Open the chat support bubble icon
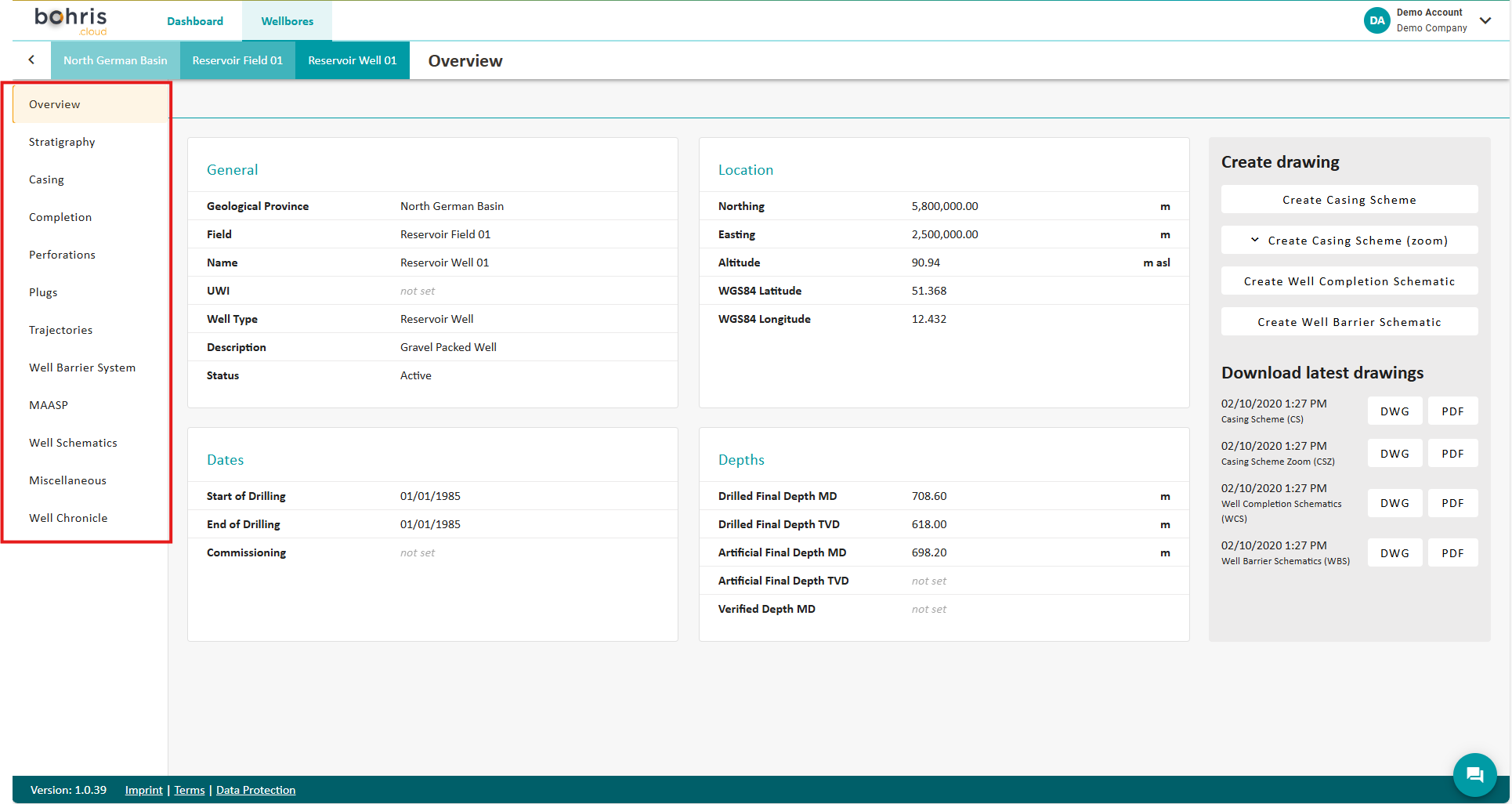 [1474, 774]
